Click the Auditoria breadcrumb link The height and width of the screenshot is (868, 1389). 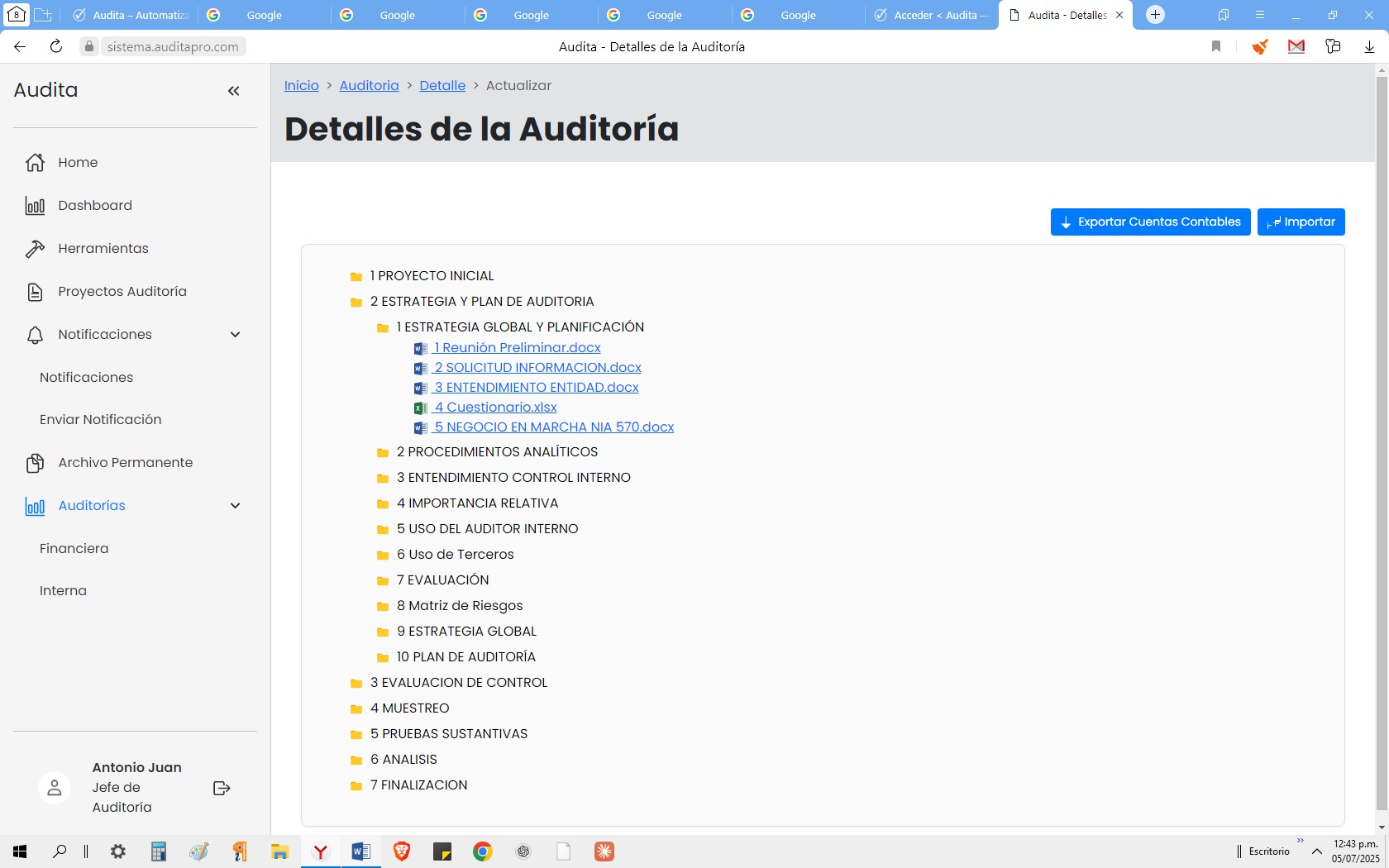coord(369,86)
